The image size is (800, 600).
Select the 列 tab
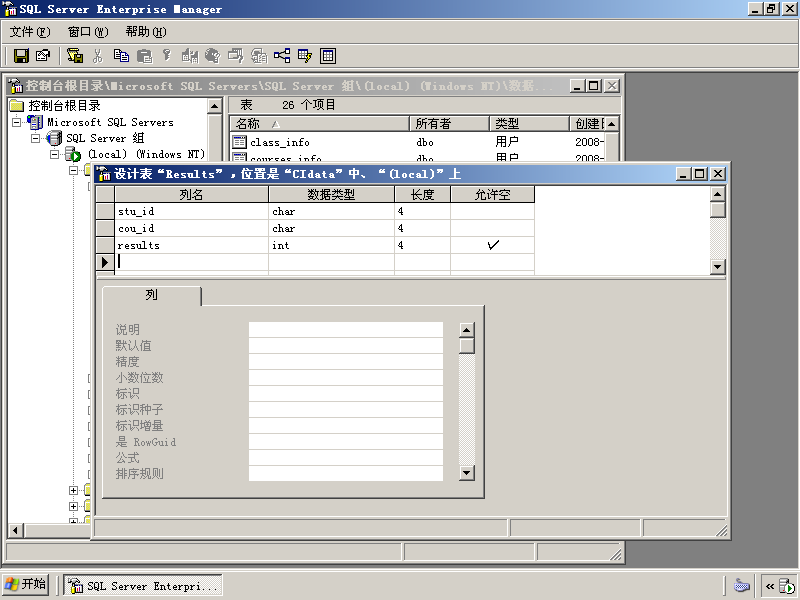click(x=152, y=295)
